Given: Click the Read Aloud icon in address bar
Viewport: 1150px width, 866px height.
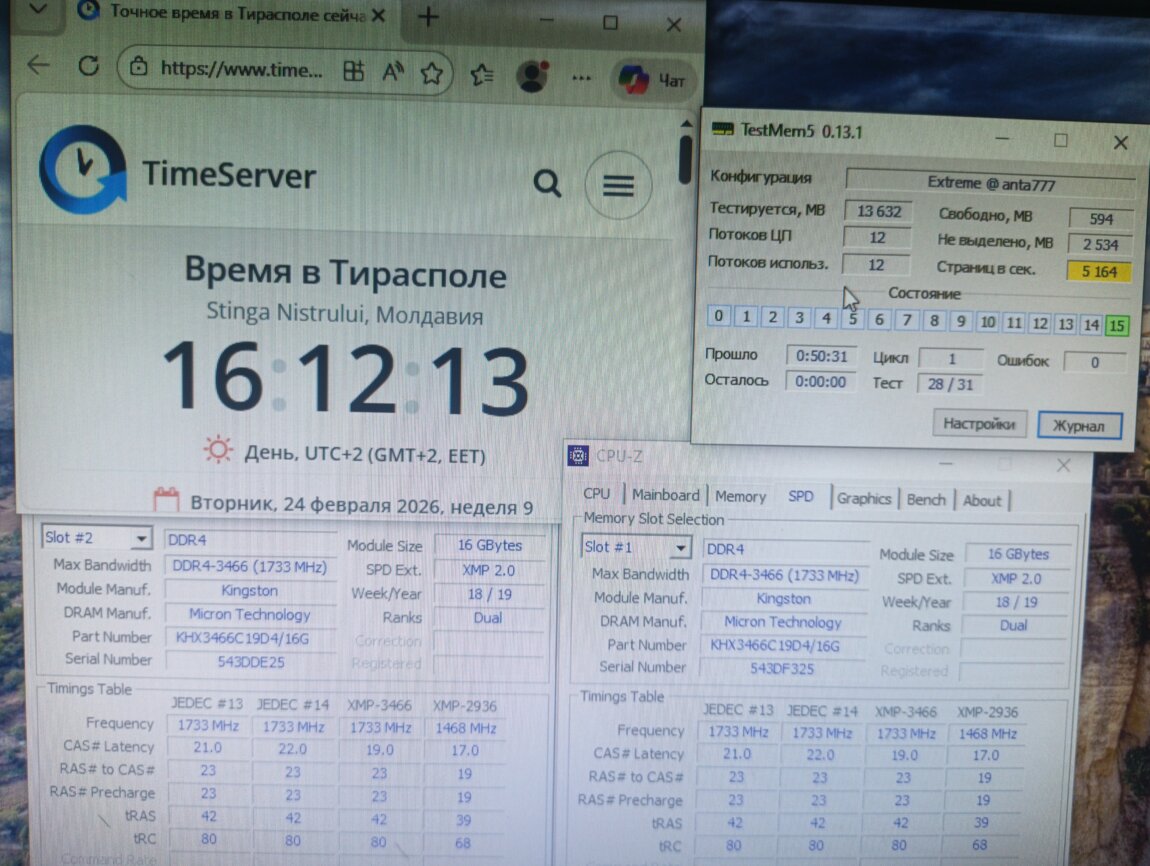Looking at the screenshot, I should [392, 72].
